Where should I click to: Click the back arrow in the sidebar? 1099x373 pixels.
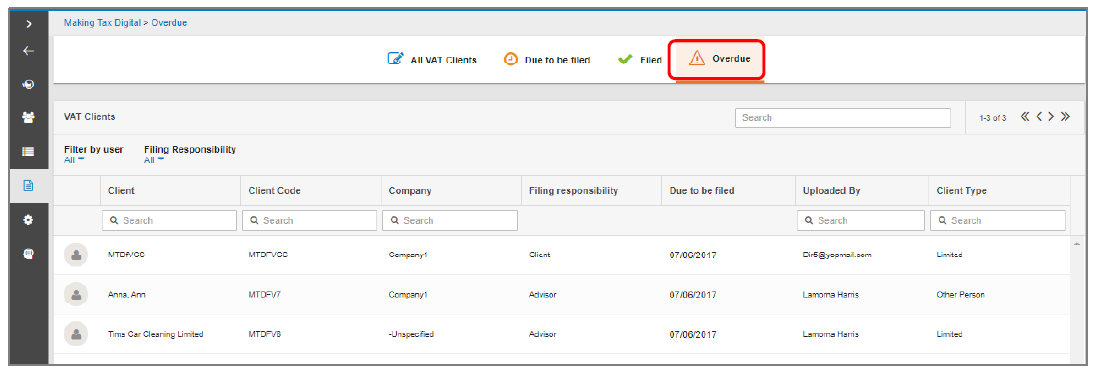(29, 50)
